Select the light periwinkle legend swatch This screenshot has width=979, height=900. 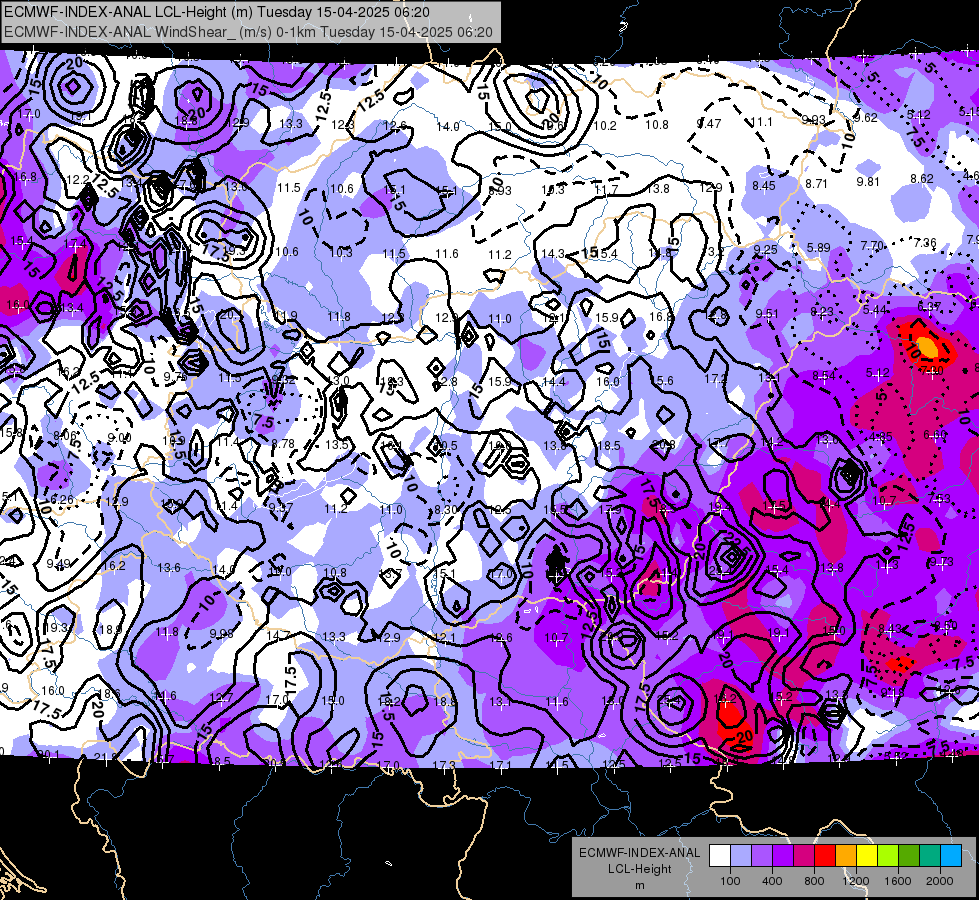point(741,856)
